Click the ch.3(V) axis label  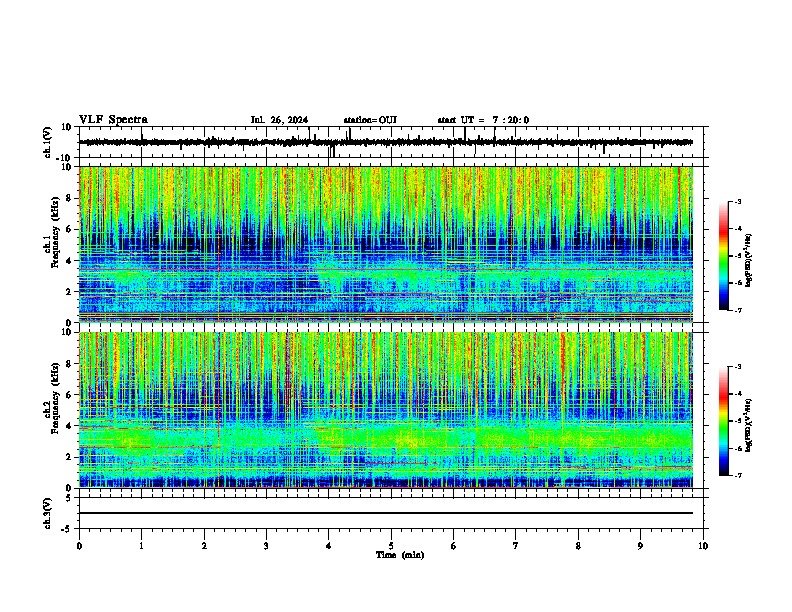click(x=48, y=514)
